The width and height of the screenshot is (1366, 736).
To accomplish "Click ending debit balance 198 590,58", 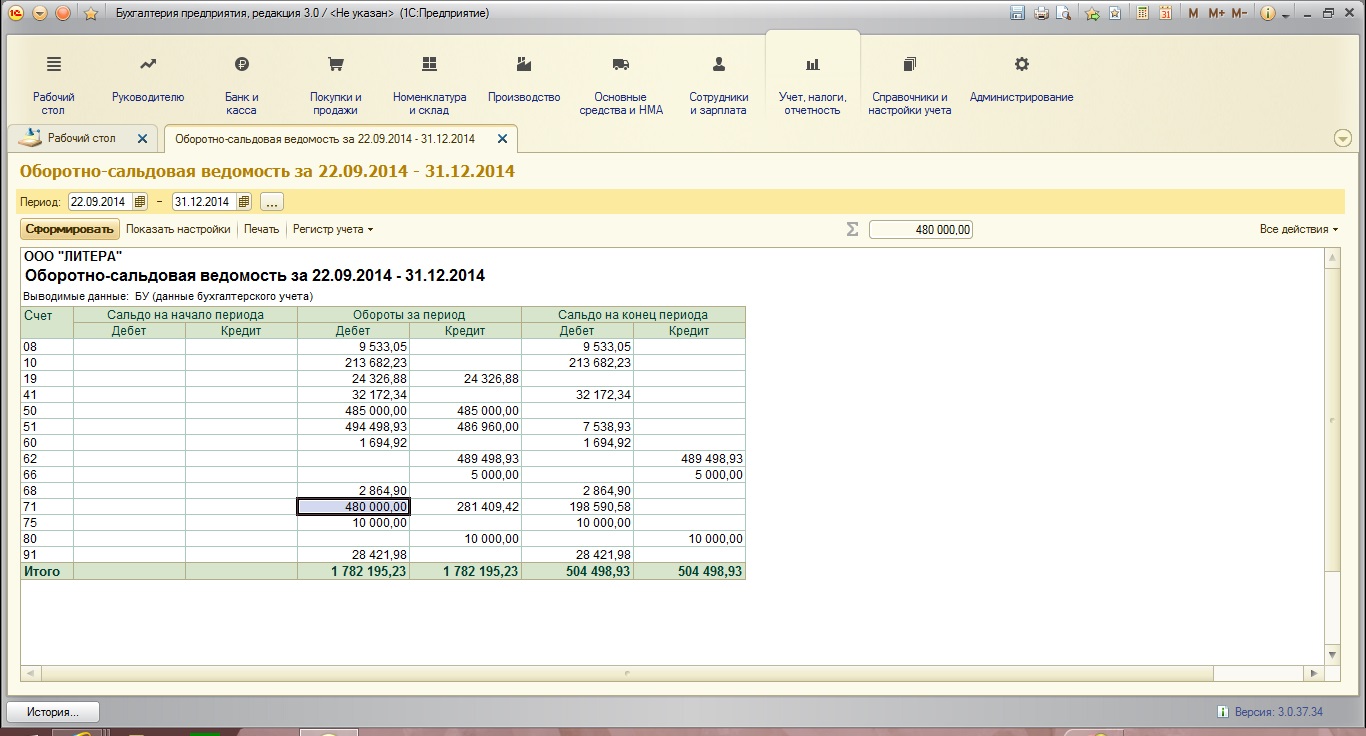I will pos(577,507).
